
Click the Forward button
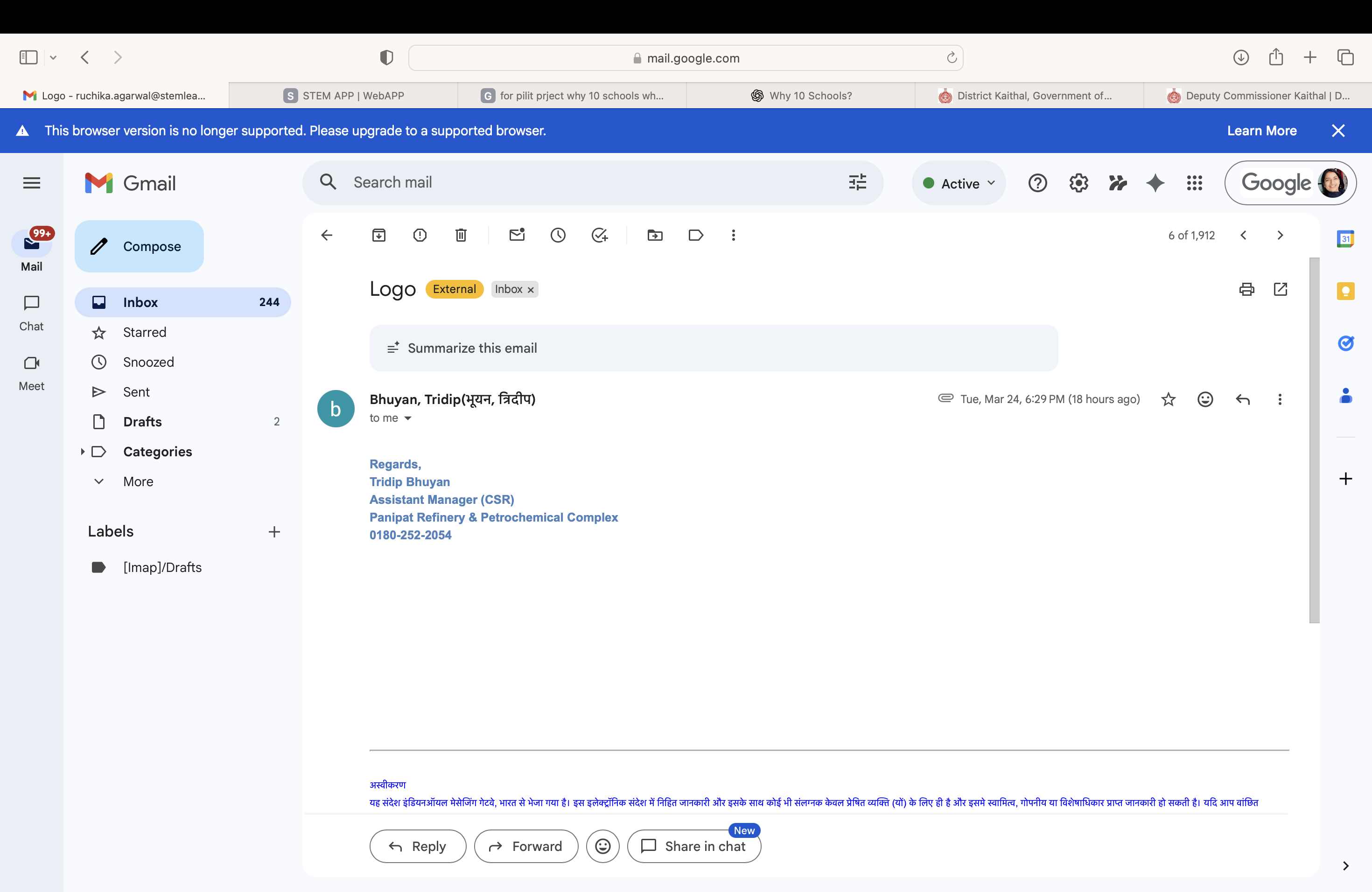[x=526, y=846]
